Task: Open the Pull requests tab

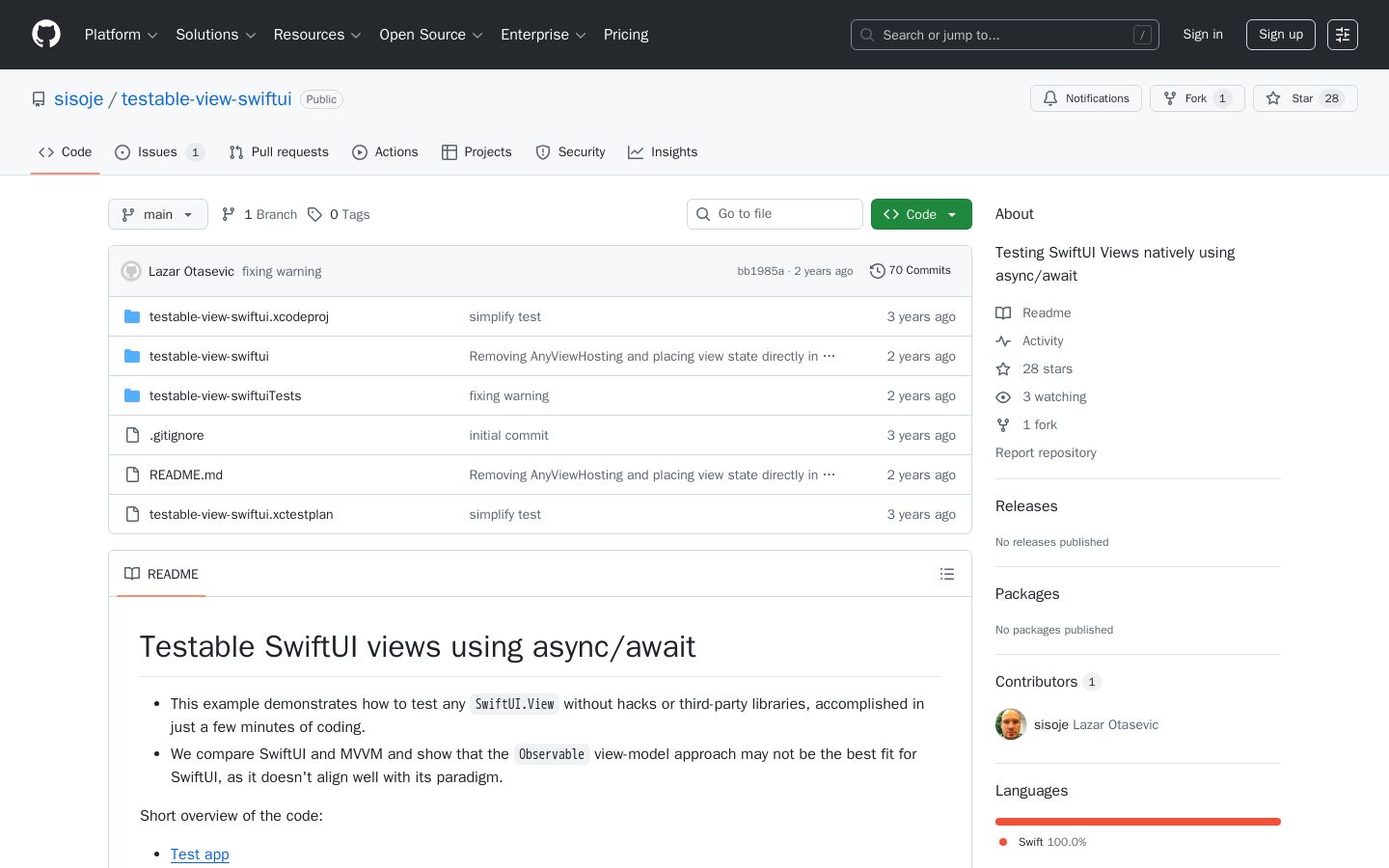Action: 279,152
